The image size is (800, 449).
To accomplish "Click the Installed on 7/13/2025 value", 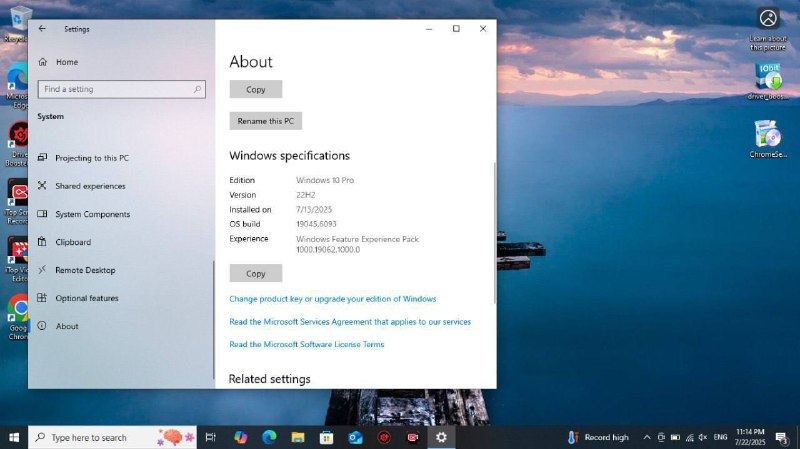I will pyautogui.click(x=314, y=210).
